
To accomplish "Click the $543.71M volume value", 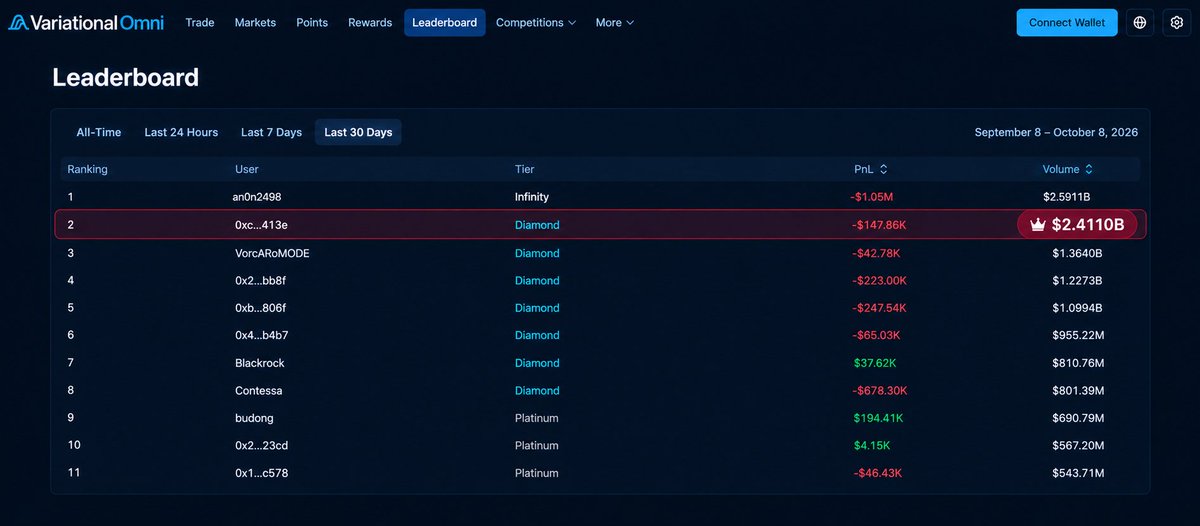I will pyautogui.click(x=1078, y=472).
